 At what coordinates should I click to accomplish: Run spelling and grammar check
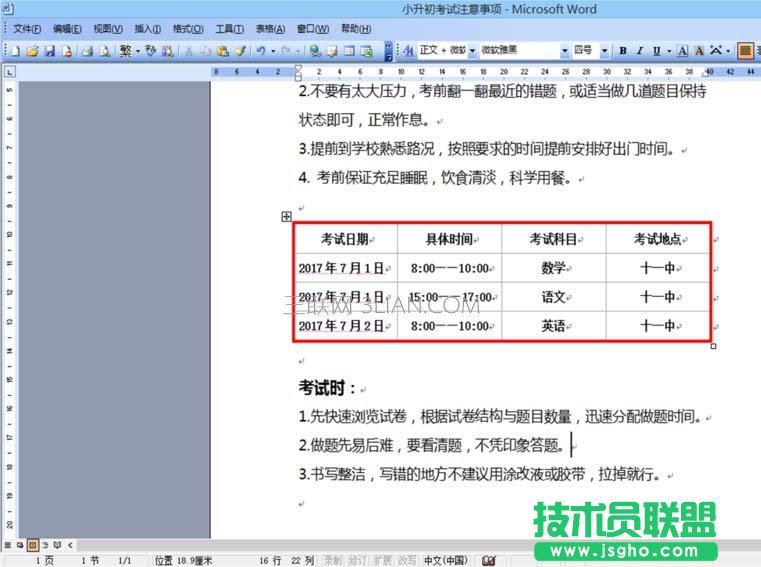[x=150, y=50]
